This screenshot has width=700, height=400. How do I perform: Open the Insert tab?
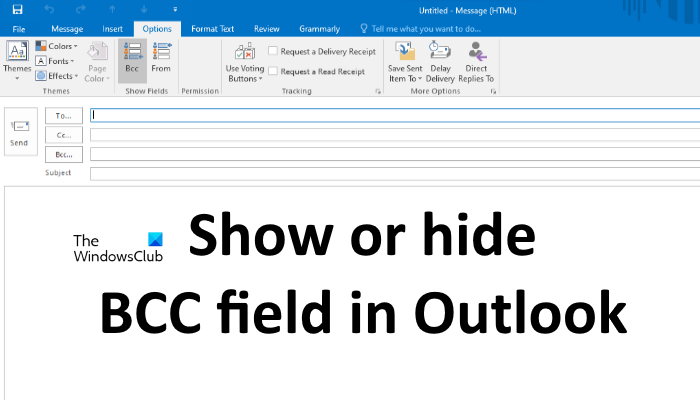click(x=112, y=28)
